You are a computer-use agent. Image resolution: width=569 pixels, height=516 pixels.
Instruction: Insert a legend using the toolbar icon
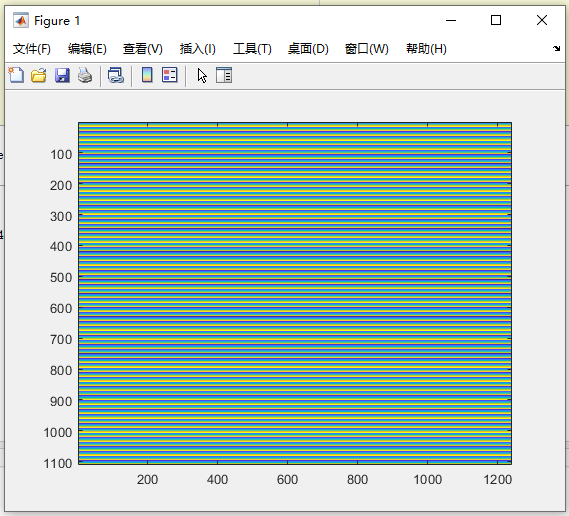[169, 75]
